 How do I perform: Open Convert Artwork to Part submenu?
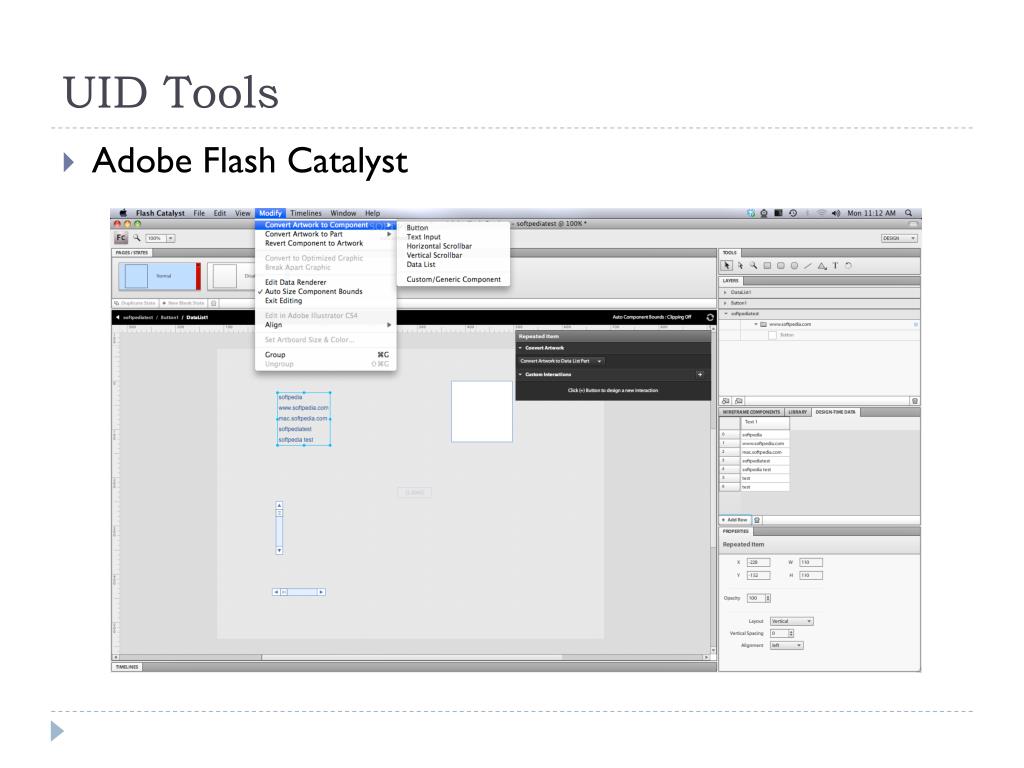pyautogui.click(x=325, y=234)
